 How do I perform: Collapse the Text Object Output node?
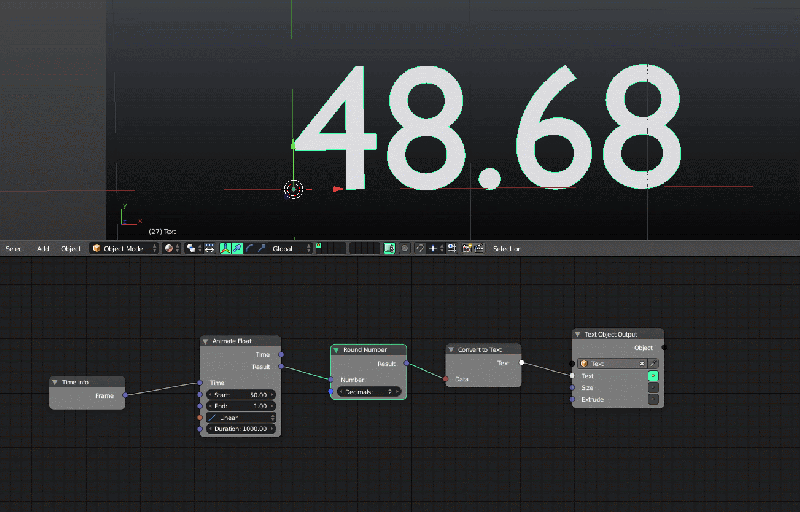point(578,335)
